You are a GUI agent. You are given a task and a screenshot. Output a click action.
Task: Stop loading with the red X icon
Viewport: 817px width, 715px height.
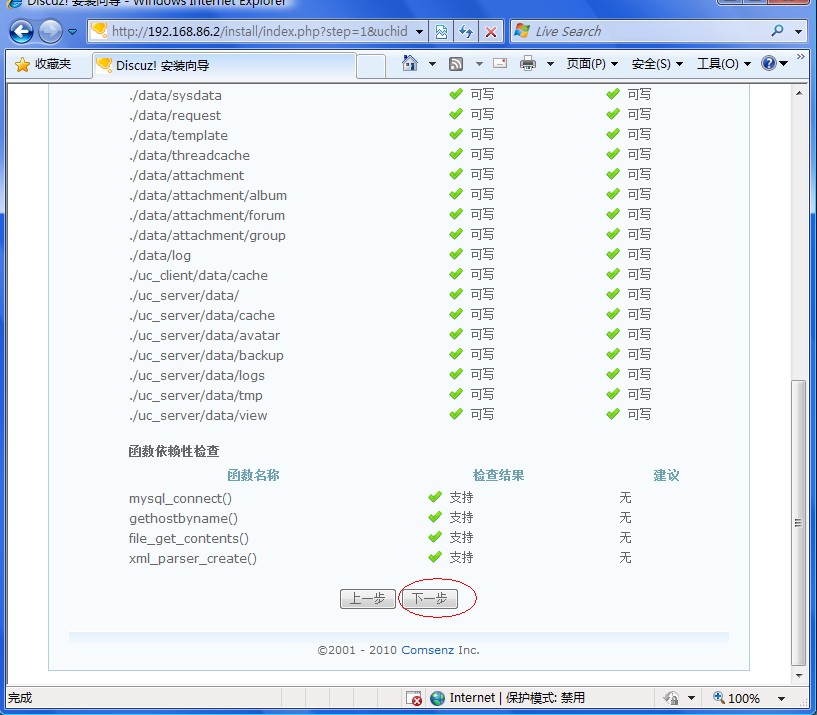point(490,32)
